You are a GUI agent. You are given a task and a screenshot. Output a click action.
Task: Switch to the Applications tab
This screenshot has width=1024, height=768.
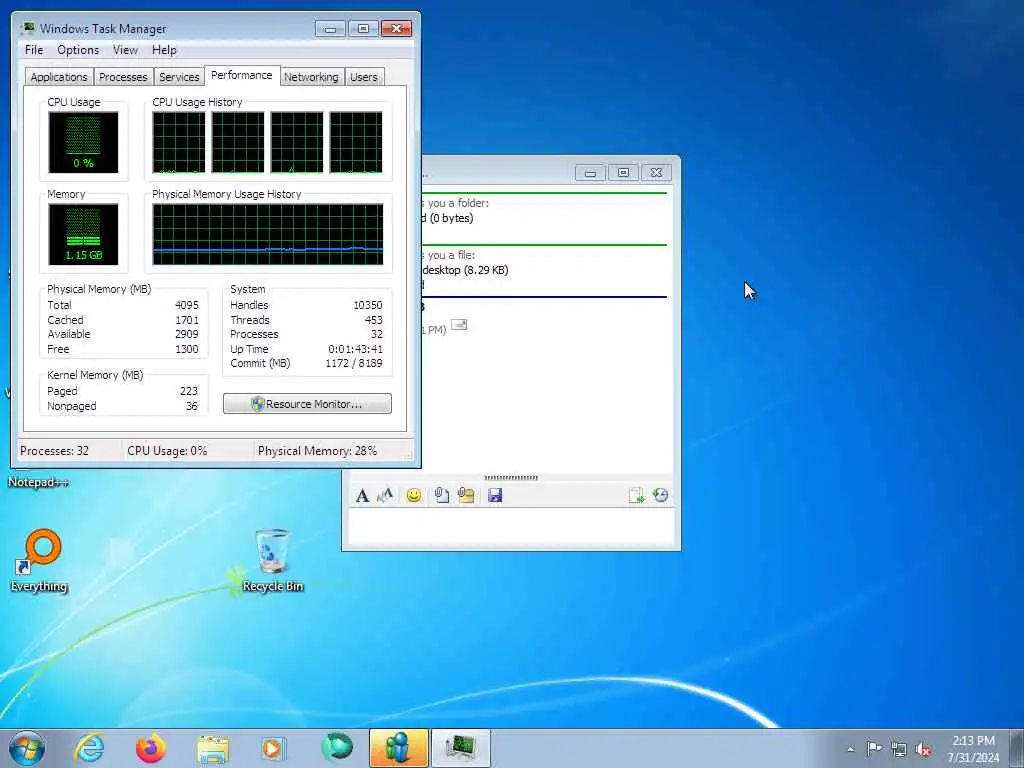(59, 77)
